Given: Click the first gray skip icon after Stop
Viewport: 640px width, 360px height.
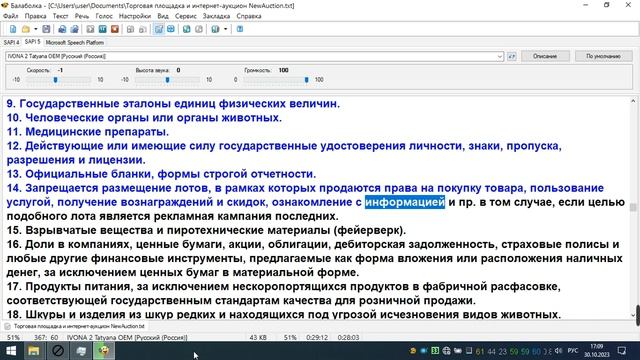Looking at the screenshot, I should 130,29.
